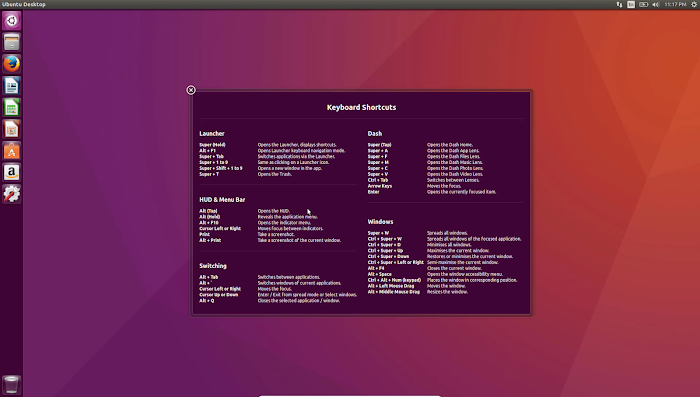Click 'Places the window in corresponding position.'
700x397 pixels.
click(472, 280)
